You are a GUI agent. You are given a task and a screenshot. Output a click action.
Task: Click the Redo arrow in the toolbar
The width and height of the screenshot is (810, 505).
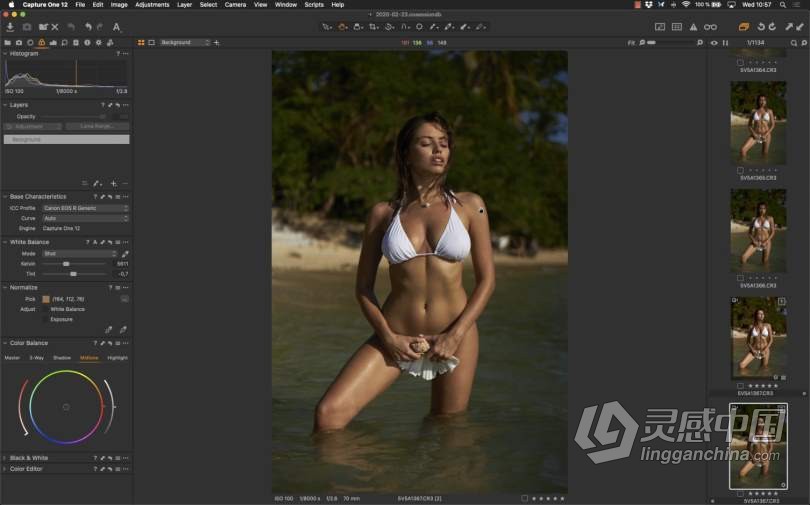click(x=100, y=27)
